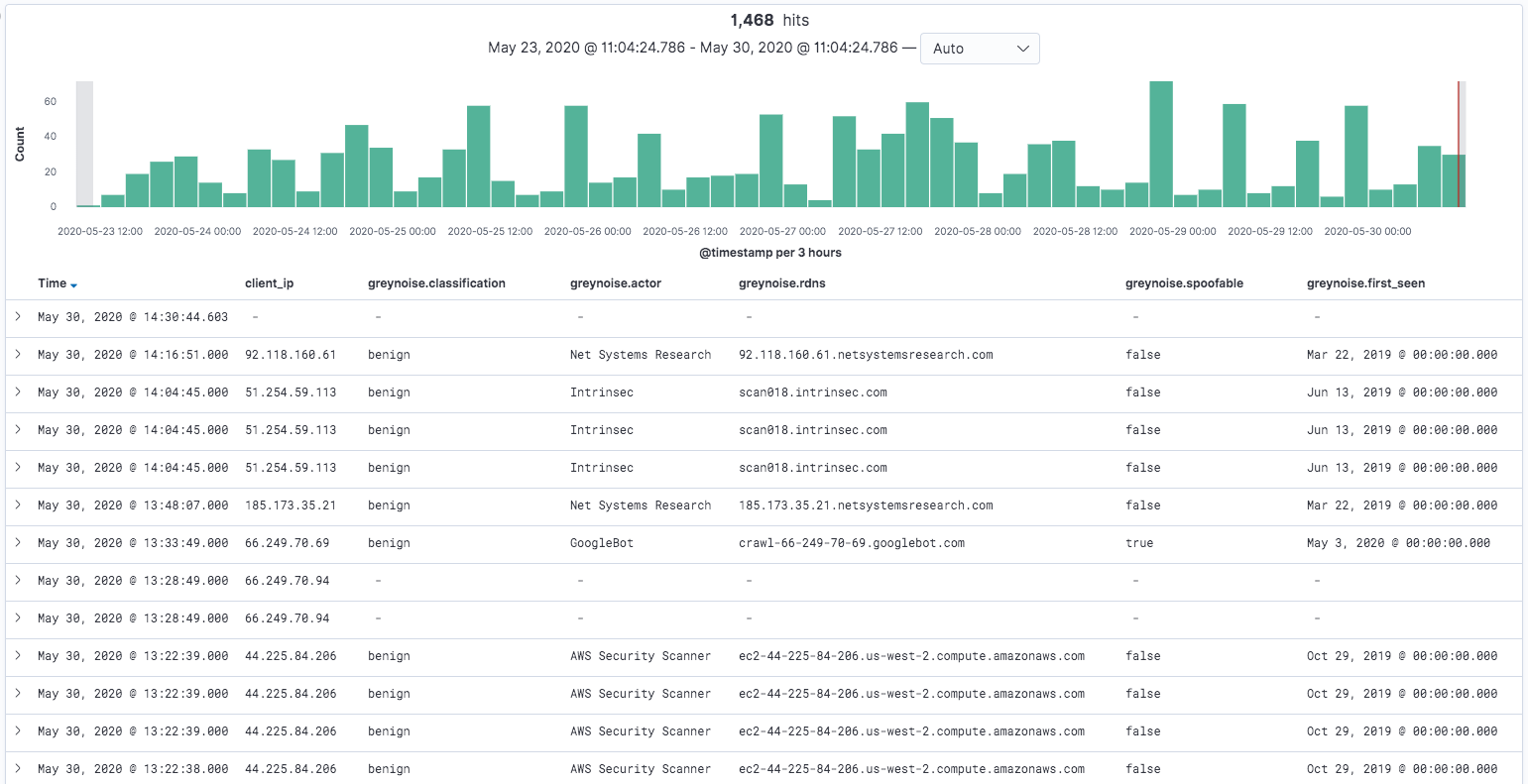Expand the row for 92.118.160.61
Image resolution: width=1528 pixels, height=784 pixels.
18,355
